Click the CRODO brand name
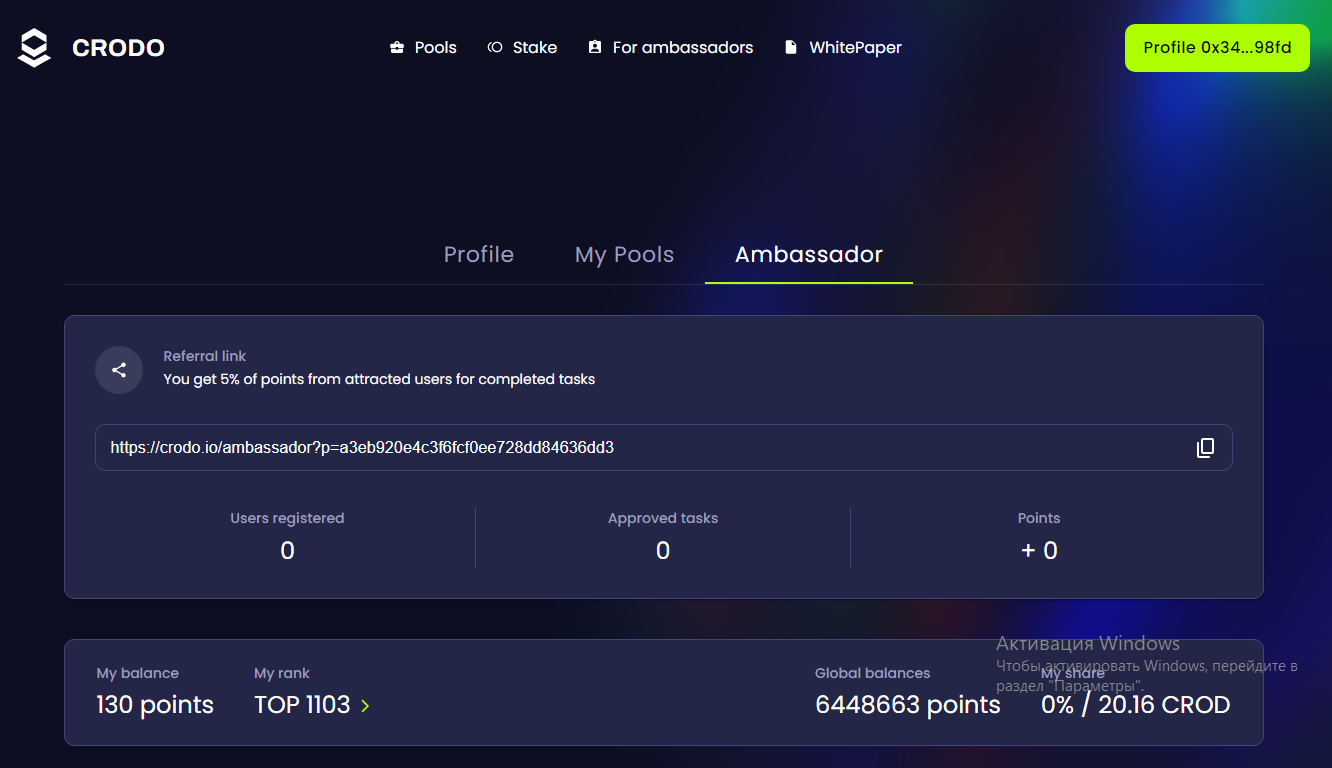 118,48
